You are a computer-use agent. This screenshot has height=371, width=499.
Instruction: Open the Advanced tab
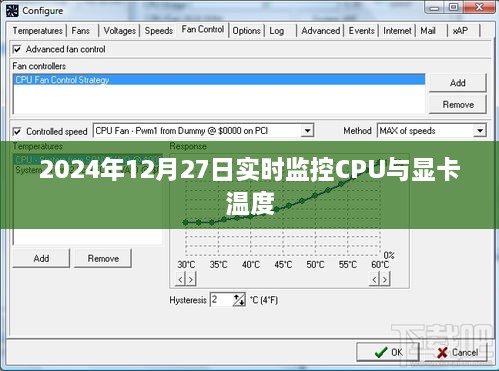(321, 31)
